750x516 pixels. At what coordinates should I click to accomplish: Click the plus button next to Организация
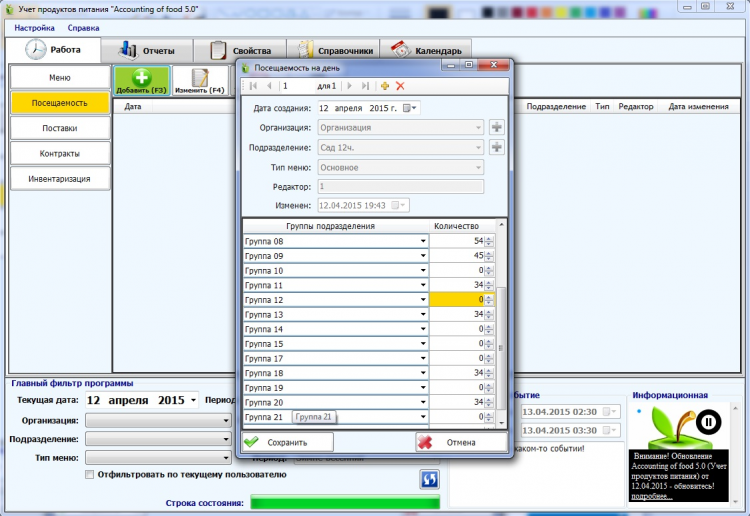click(497, 127)
